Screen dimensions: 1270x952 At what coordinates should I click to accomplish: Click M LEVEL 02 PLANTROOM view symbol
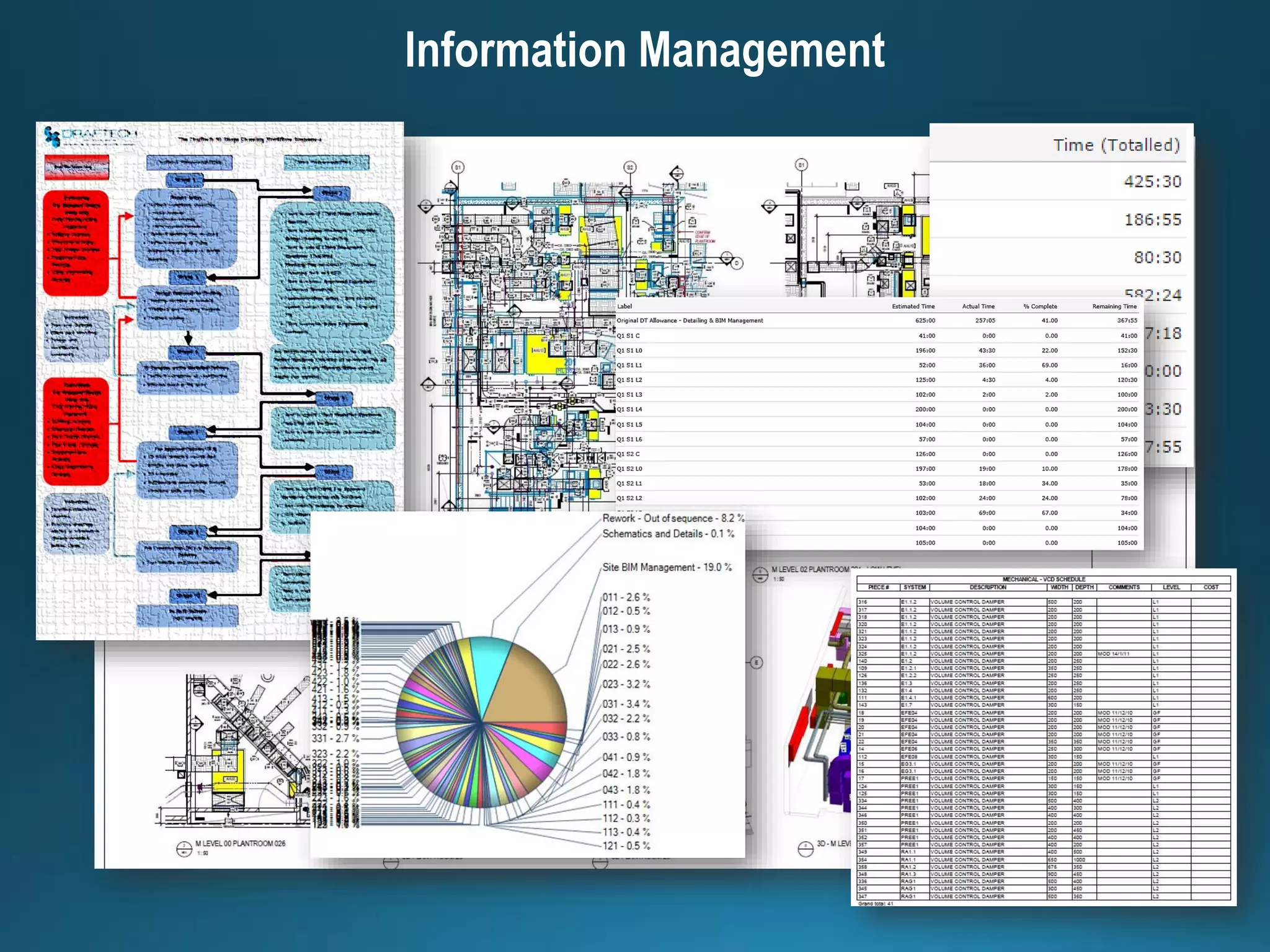pos(760,575)
